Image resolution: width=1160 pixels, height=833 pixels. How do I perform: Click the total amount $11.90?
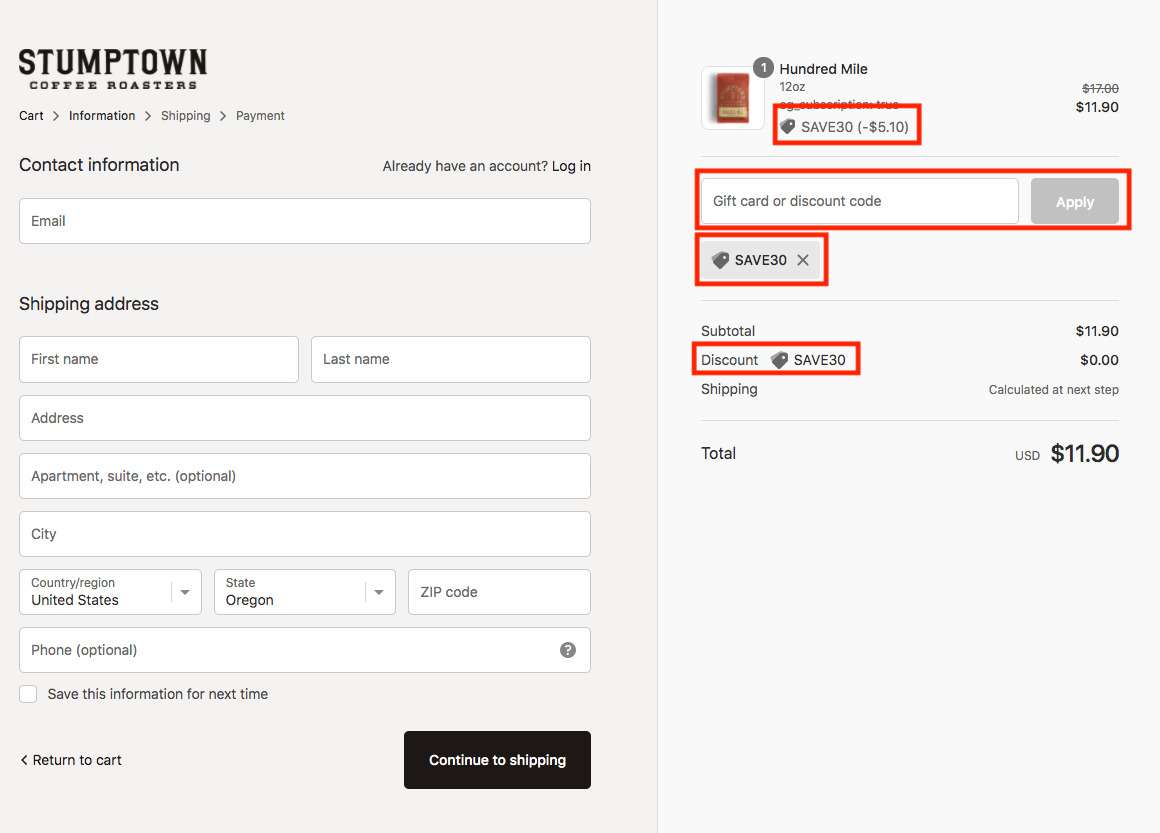tap(1085, 453)
